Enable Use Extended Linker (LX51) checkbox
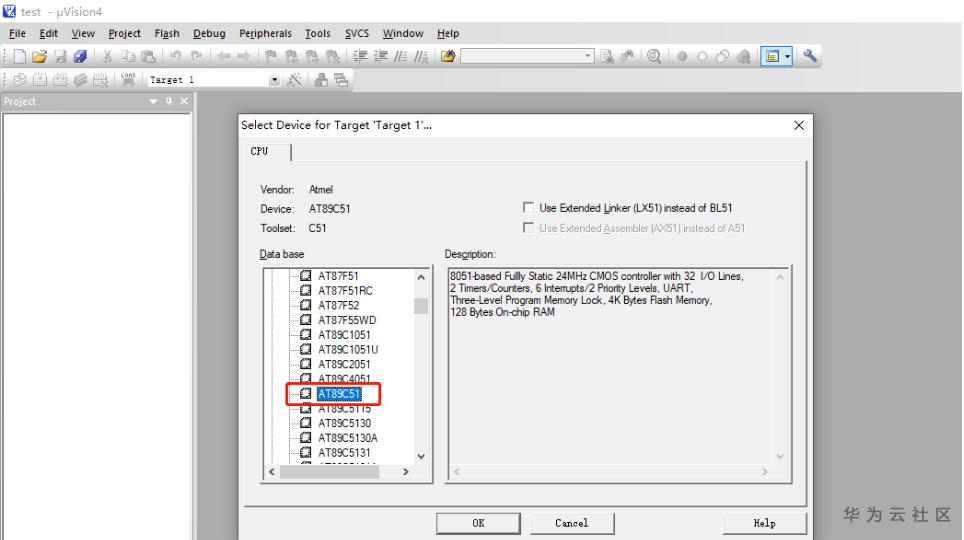The width and height of the screenshot is (964, 540). [x=528, y=208]
